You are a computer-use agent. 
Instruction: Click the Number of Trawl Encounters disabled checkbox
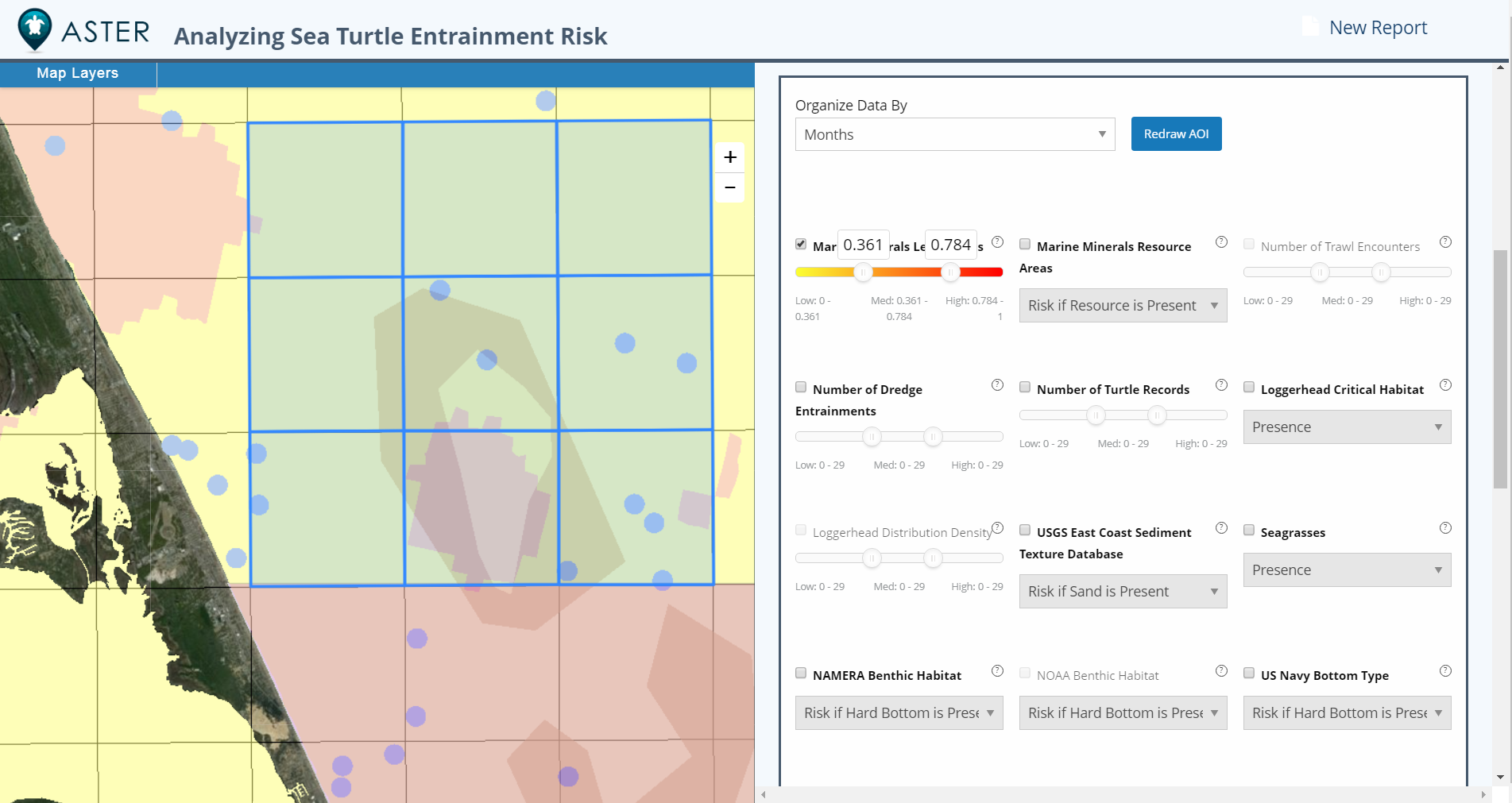tap(1249, 245)
